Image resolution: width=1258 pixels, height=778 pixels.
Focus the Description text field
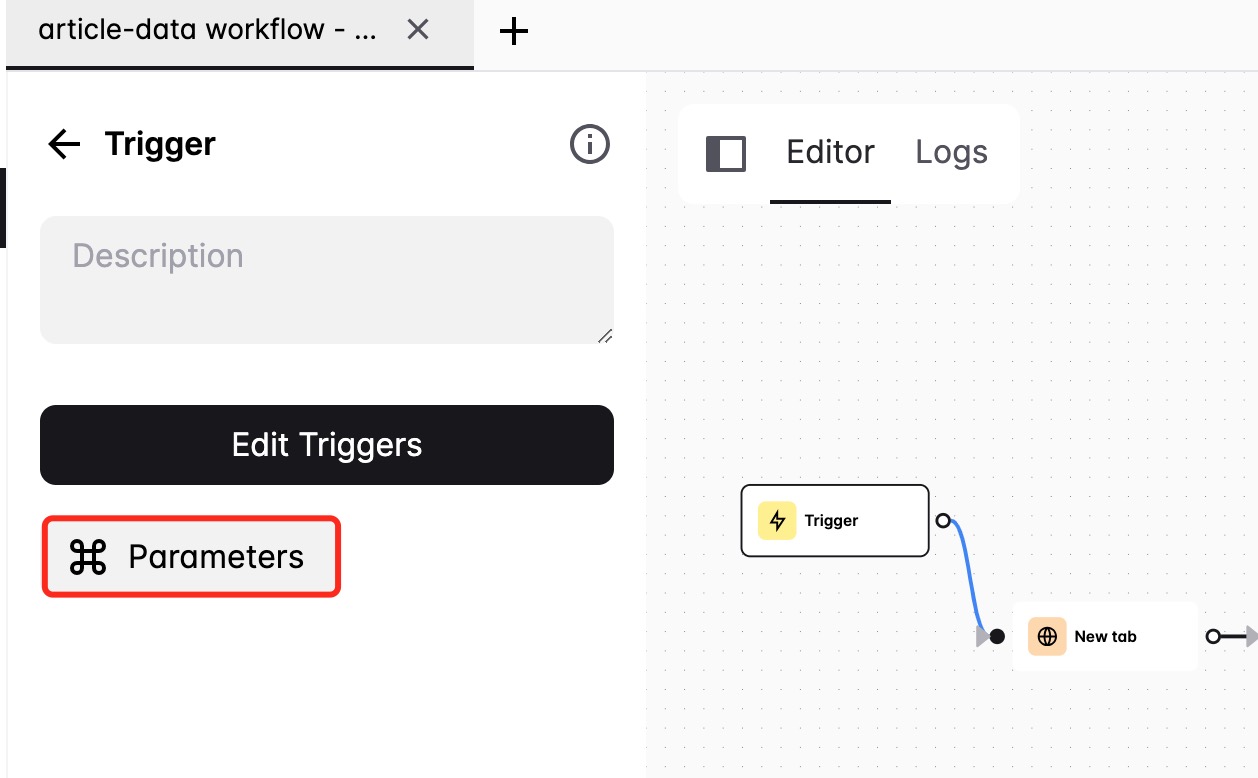point(326,280)
